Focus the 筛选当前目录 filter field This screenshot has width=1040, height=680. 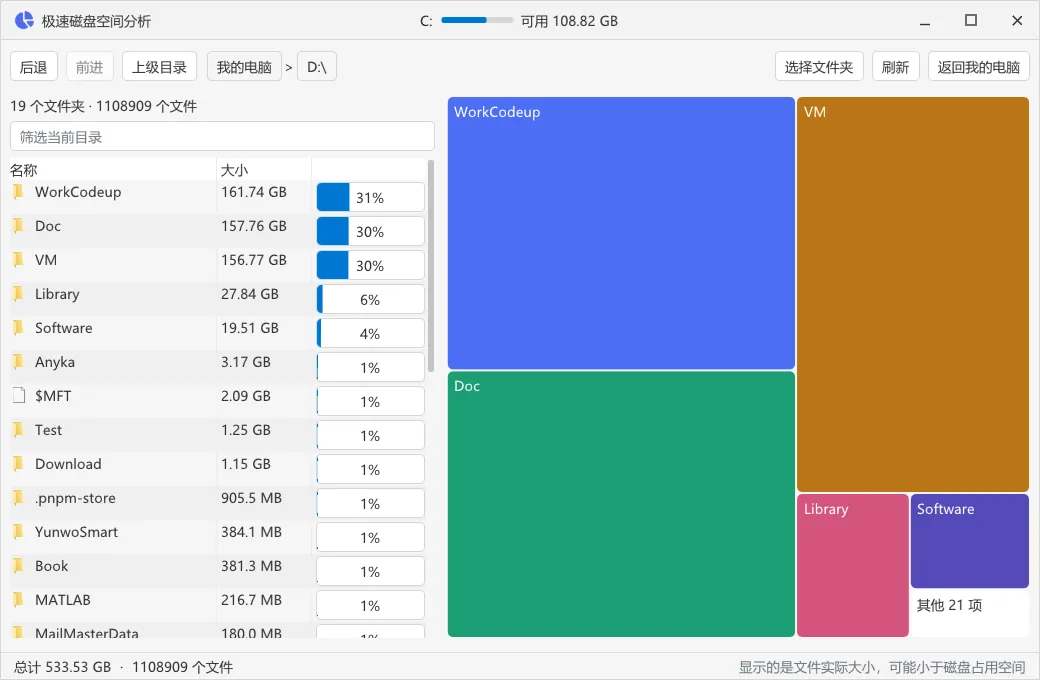coord(222,137)
